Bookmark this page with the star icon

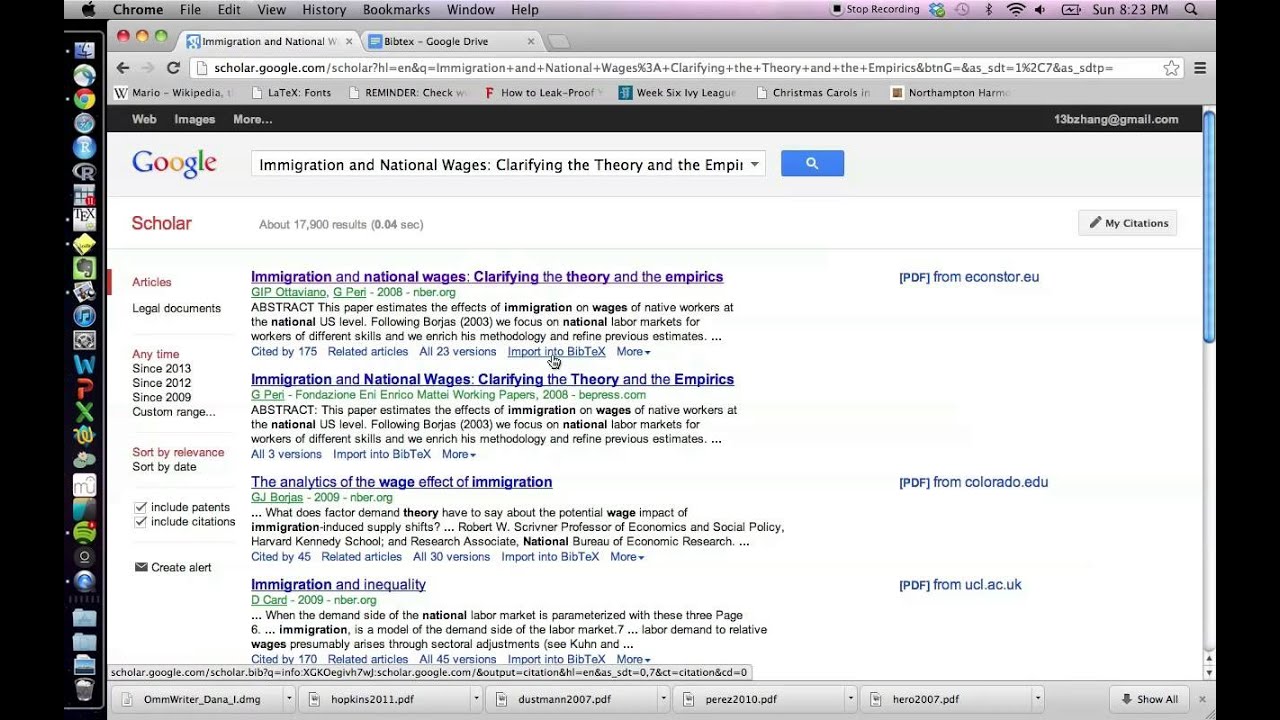pyautogui.click(x=1171, y=68)
